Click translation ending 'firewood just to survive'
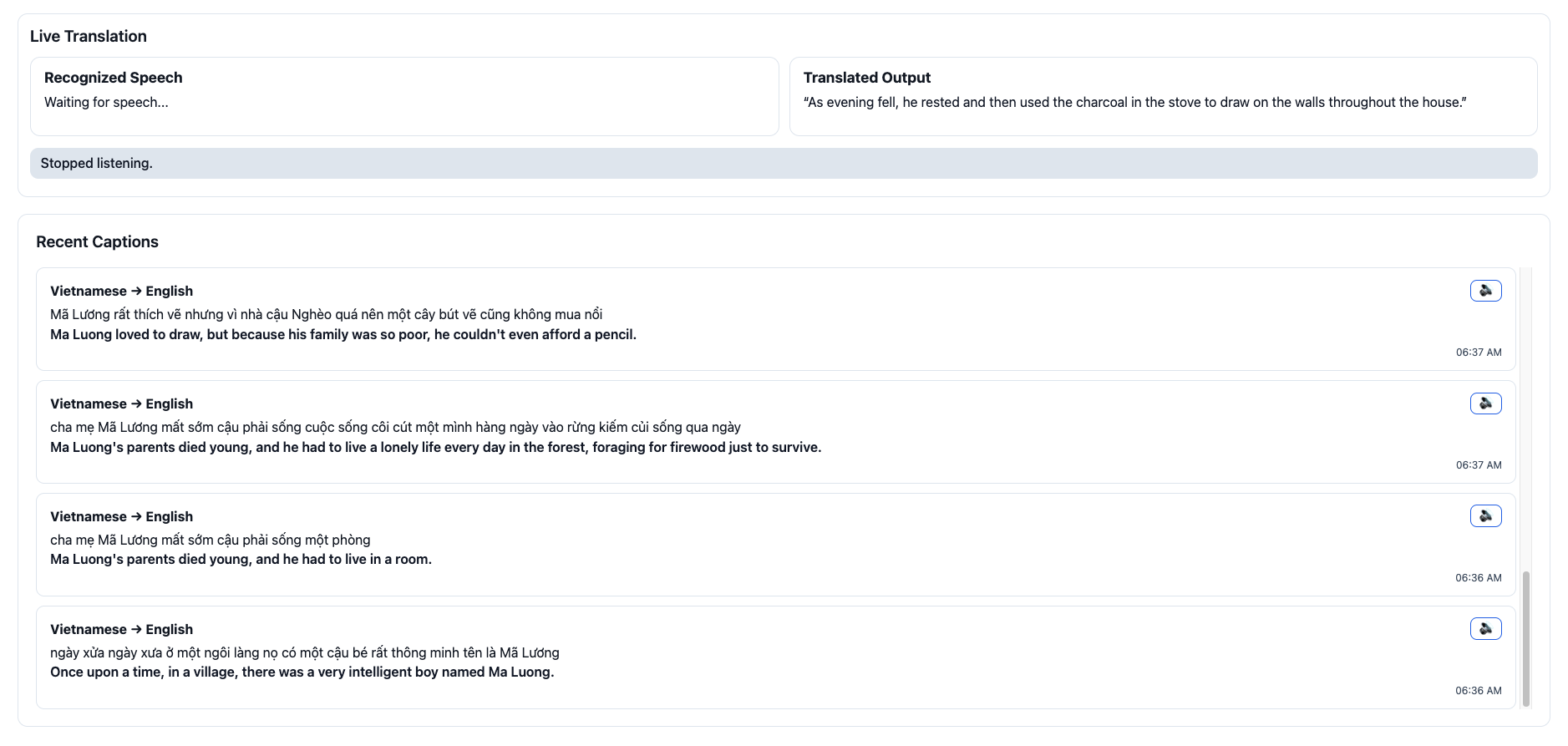This screenshot has height=746, width=1568. [x=435, y=448]
